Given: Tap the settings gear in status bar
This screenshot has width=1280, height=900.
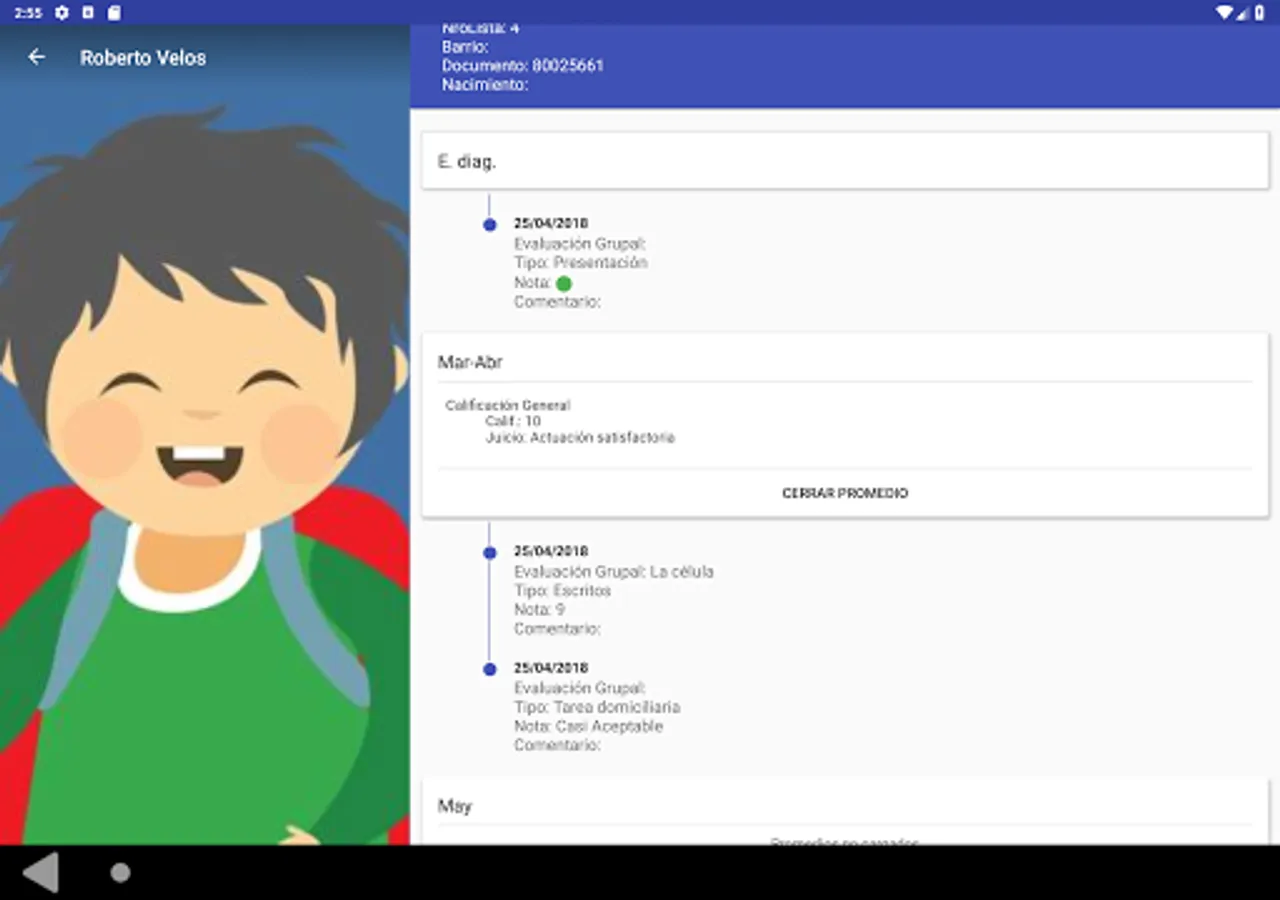Looking at the screenshot, I should 62,12.
